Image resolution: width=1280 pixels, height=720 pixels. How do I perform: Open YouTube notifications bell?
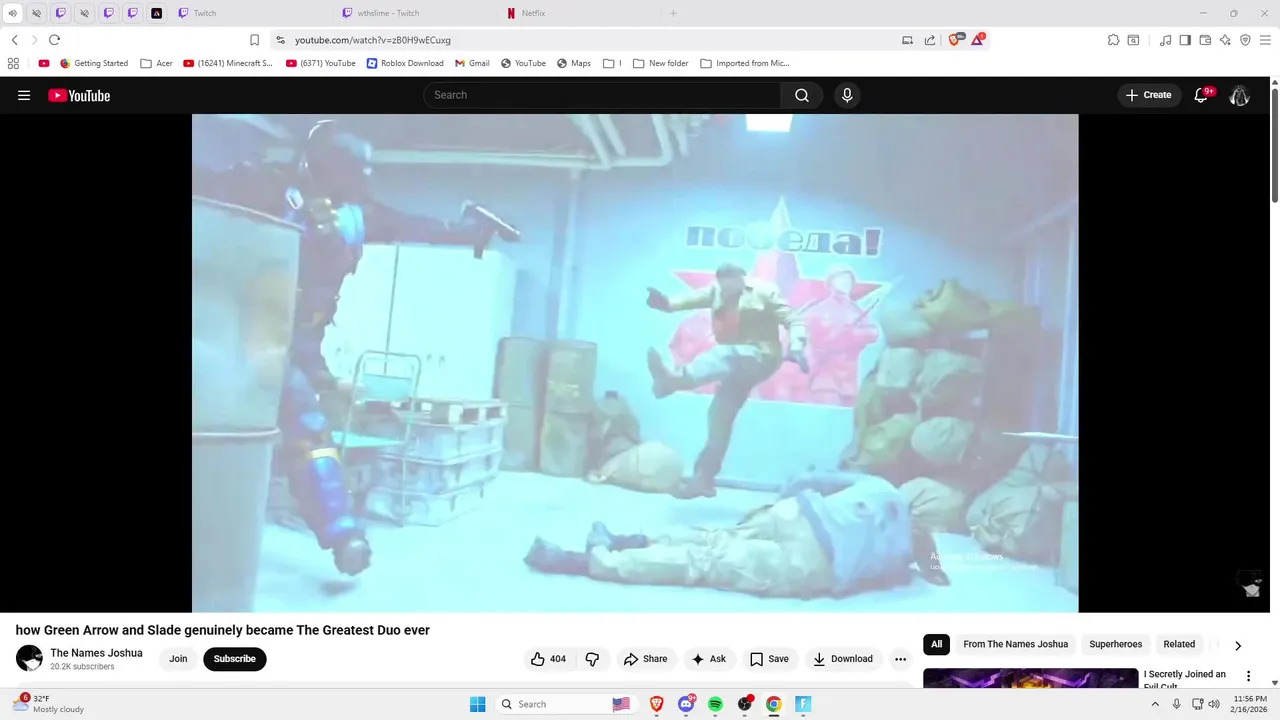tap(1202, 95)
